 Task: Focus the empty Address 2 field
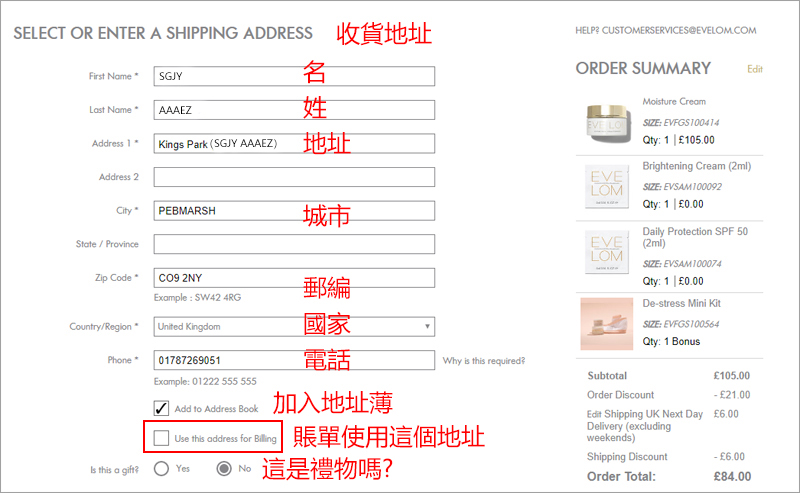pos(294,177)
